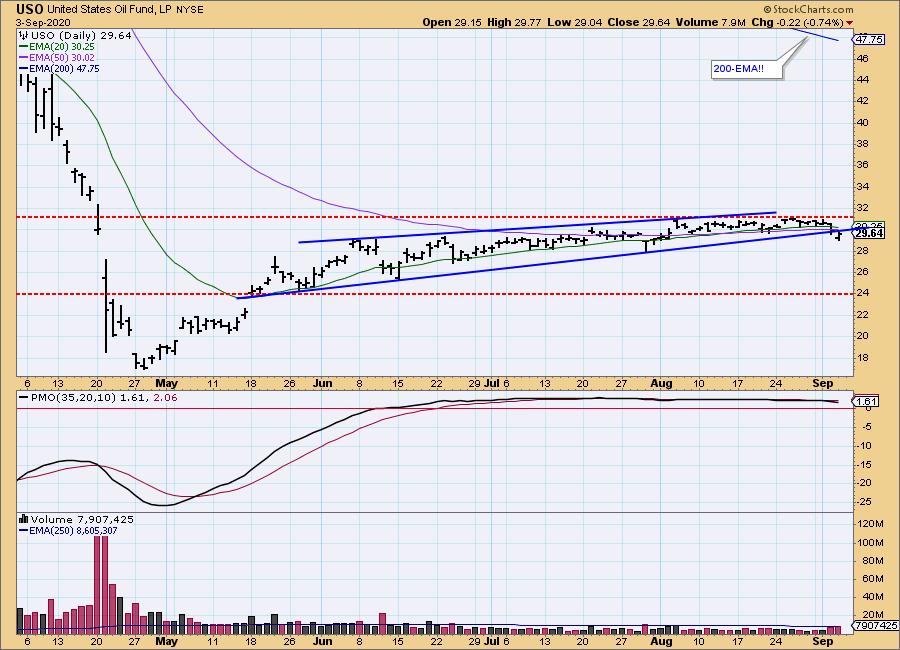The image size is (900, 650).
Task: Click the EMA(250) 8,605,307 volume legend
Action: point(68,531)
